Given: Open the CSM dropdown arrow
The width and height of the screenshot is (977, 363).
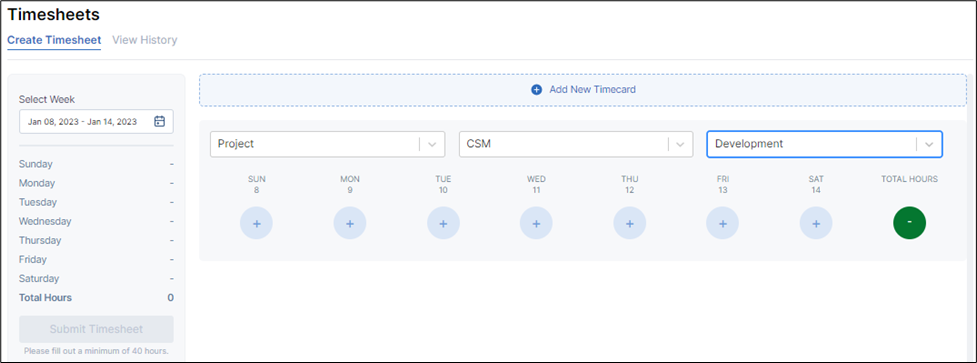Looking at the screenshot, I should pyautogui.click(x=680, y=144).
